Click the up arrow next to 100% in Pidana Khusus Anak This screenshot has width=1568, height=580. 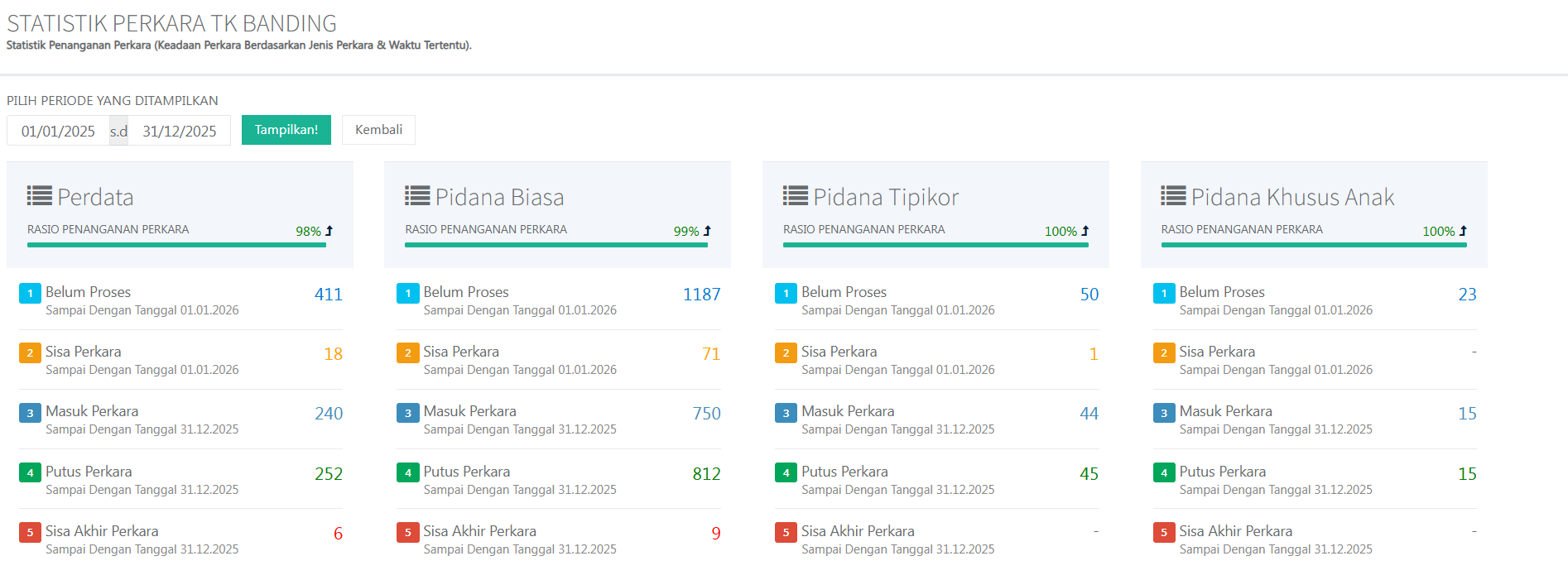[x=1463, y=231]
